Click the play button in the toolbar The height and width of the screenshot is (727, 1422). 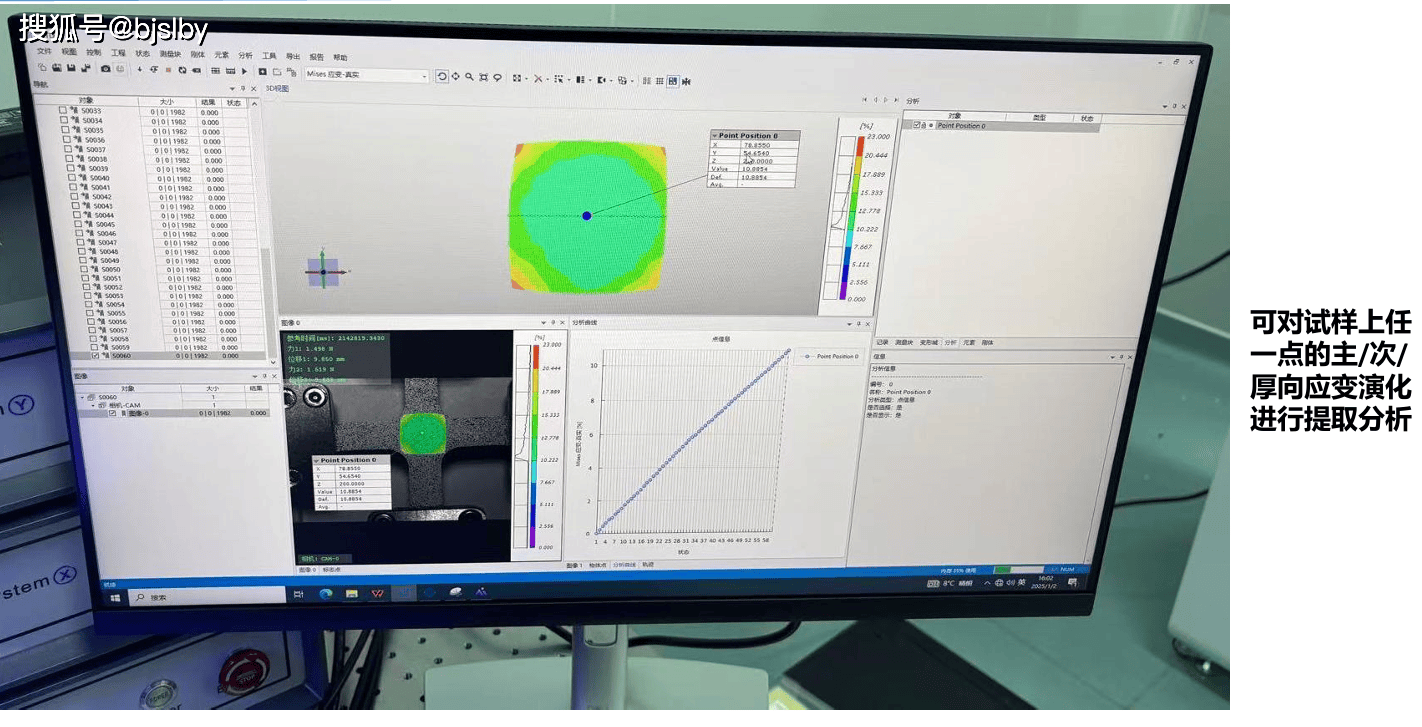246,71
